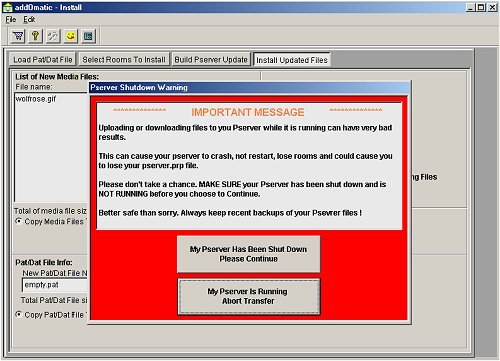Click the empty.pat file name field

(55, 285)
